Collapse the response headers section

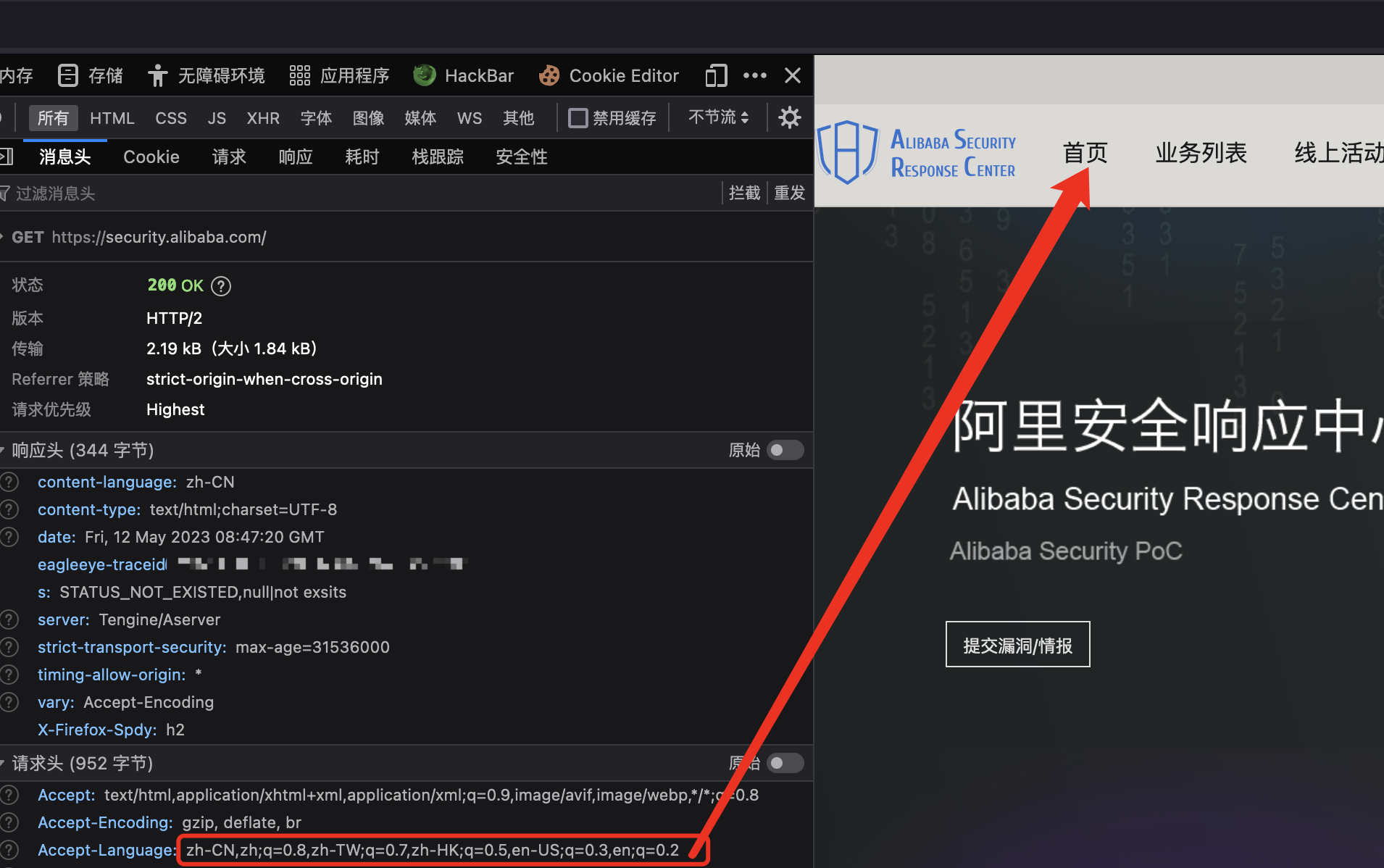click(4, 451)
